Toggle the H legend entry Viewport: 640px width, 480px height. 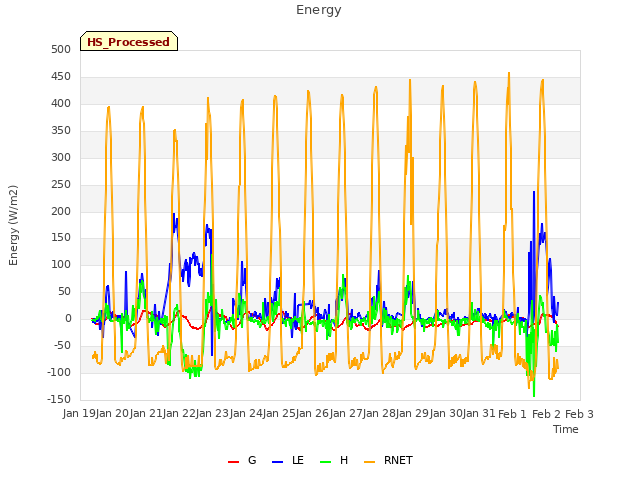pos(334,460)
